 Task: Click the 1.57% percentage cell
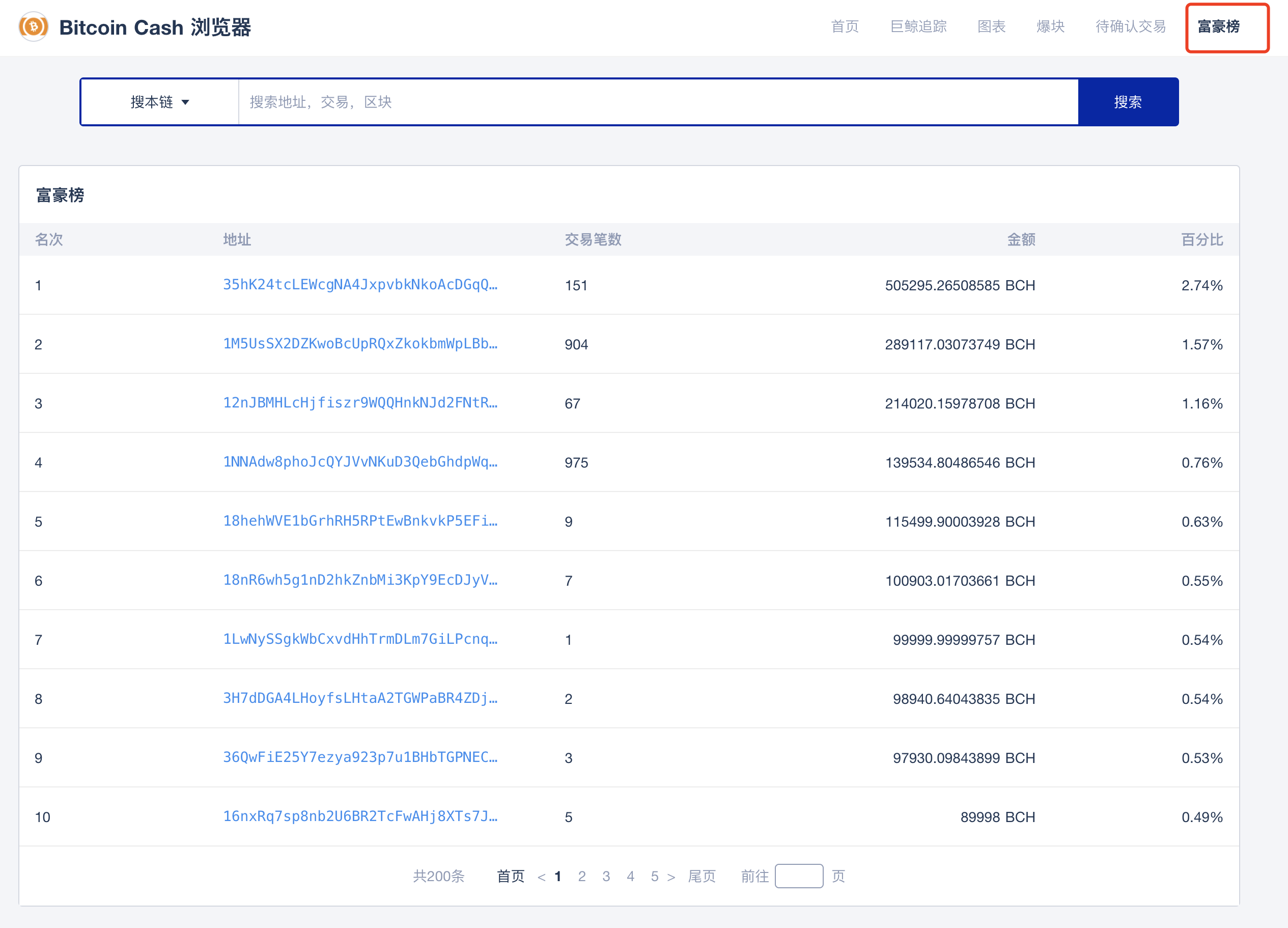coord(1202,344)
